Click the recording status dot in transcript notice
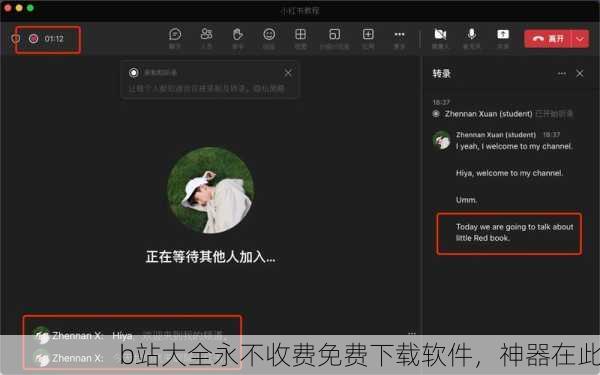Screen dimensions: 600x375 coord(436,114)
